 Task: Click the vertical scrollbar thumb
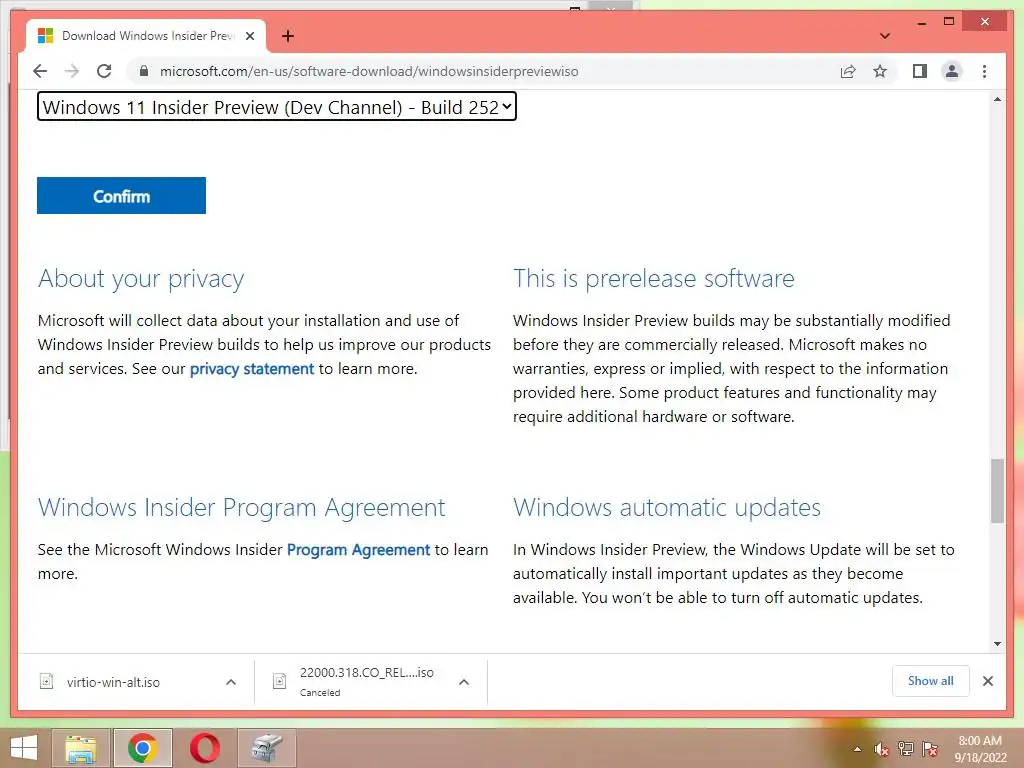[x=997, y=491]
